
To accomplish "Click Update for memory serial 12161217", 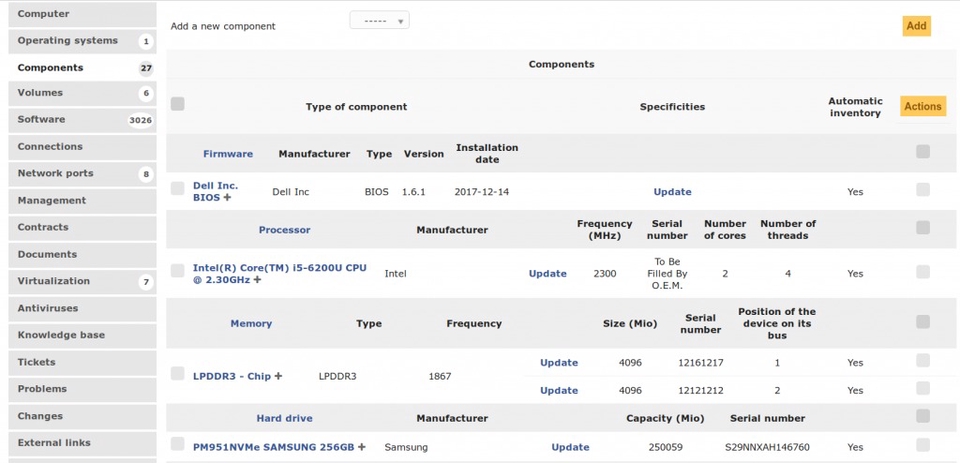I will (x=558, y=363).
